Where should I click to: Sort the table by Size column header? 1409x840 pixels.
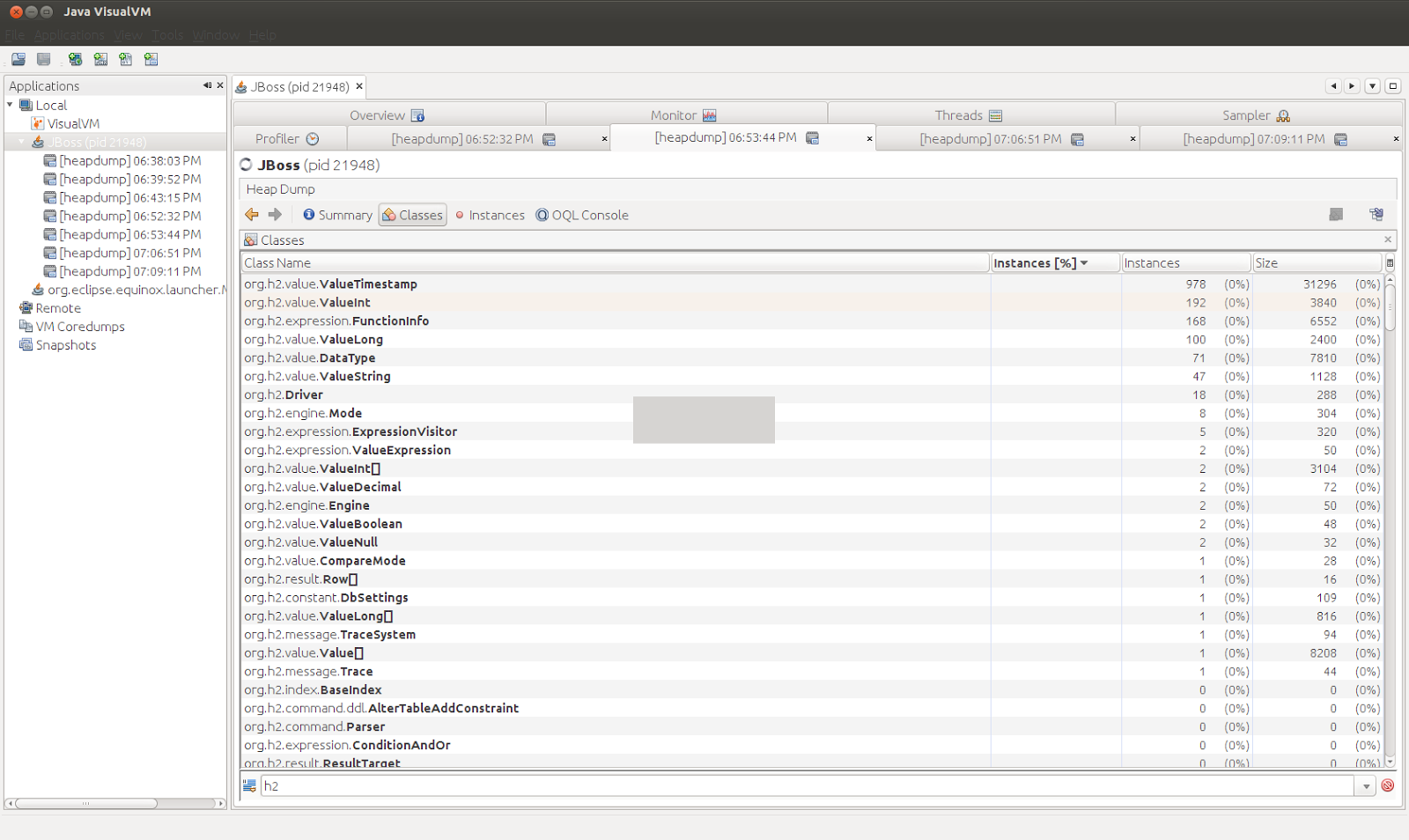click(x=1317, y=262)
